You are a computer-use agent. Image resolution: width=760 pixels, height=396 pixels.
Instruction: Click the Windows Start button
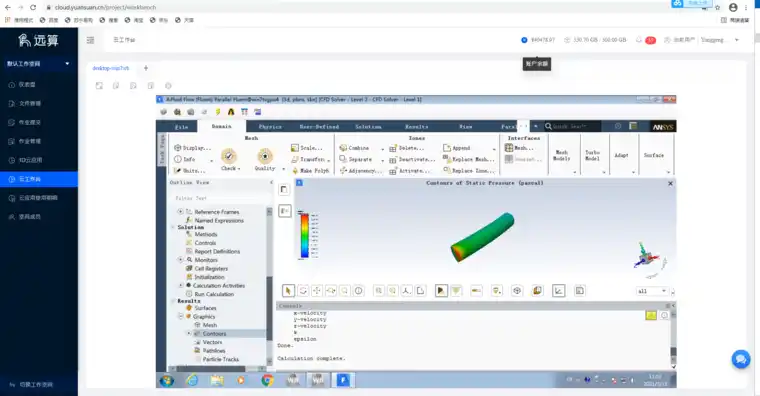pos(167,380)
